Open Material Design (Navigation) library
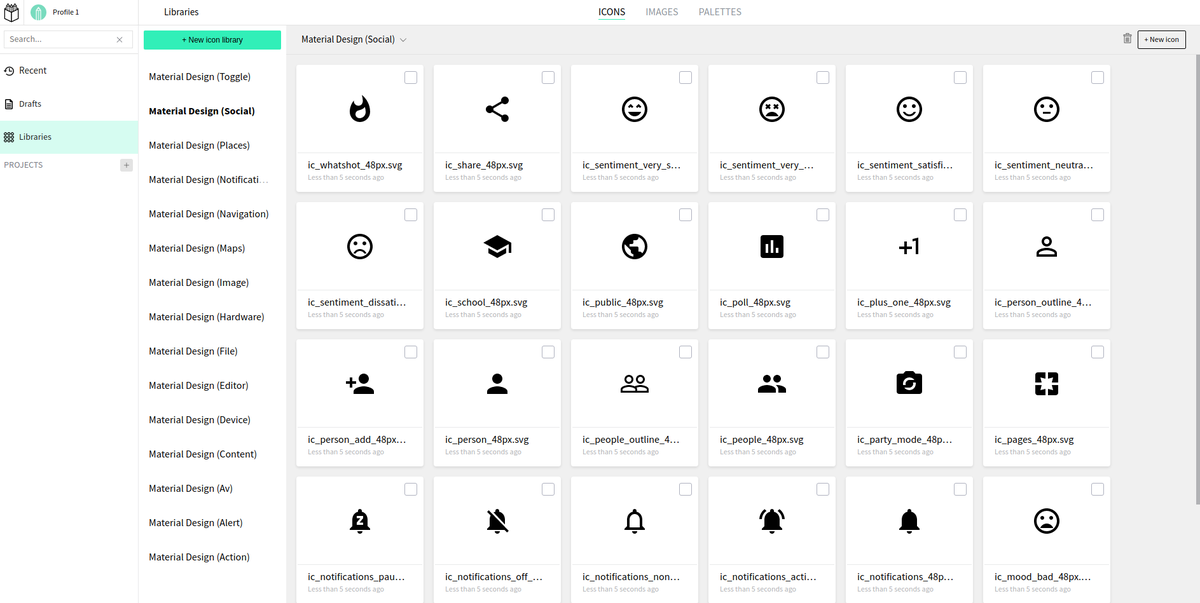This screenshot has width=1200, height=603. click(x=209, y=214)
